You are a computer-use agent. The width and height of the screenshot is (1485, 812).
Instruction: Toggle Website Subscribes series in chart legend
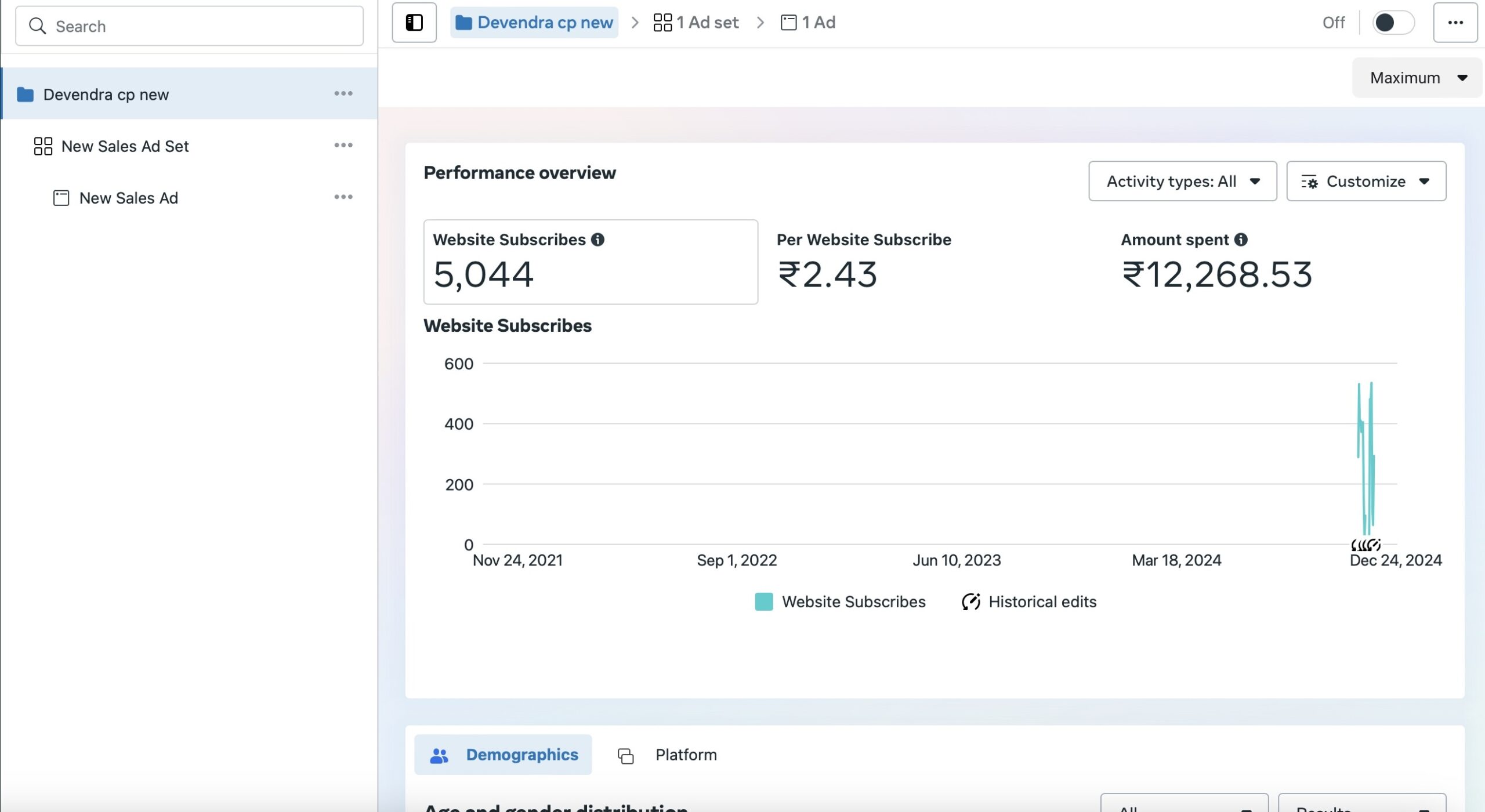click(x=840, y=601)
